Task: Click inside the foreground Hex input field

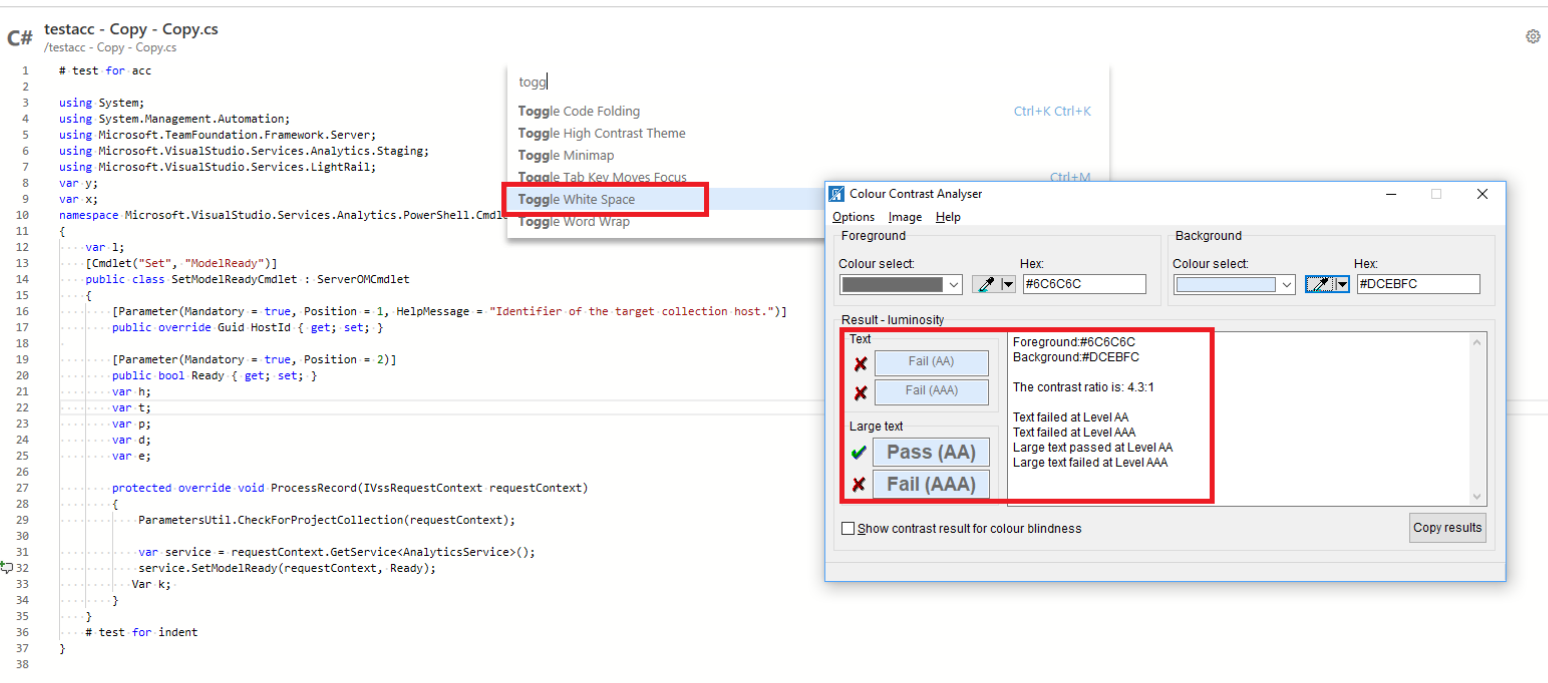Action: click(1084, 284)
